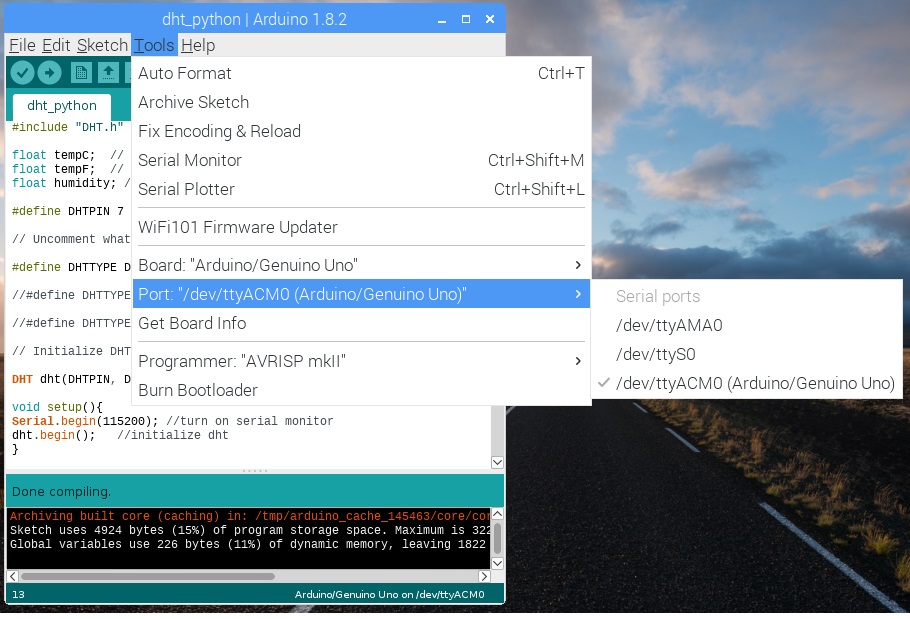Click the editor scroll down arrow

(497, 462)
